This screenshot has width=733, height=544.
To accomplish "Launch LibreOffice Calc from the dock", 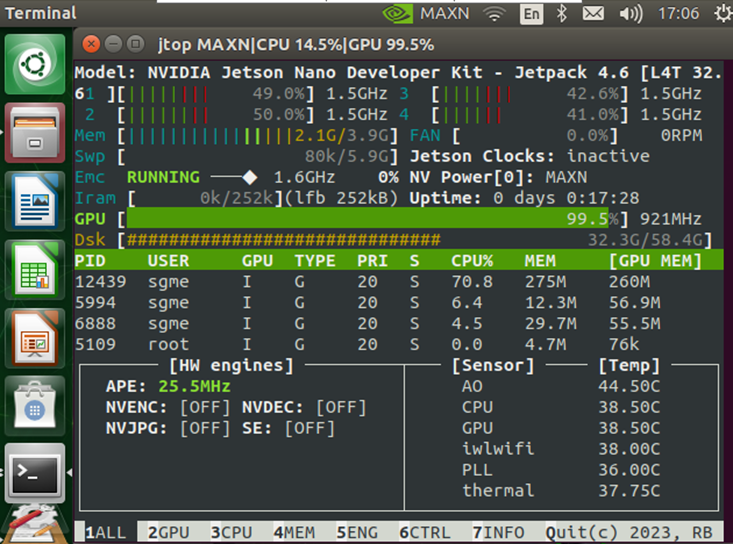I will (35, 270).
